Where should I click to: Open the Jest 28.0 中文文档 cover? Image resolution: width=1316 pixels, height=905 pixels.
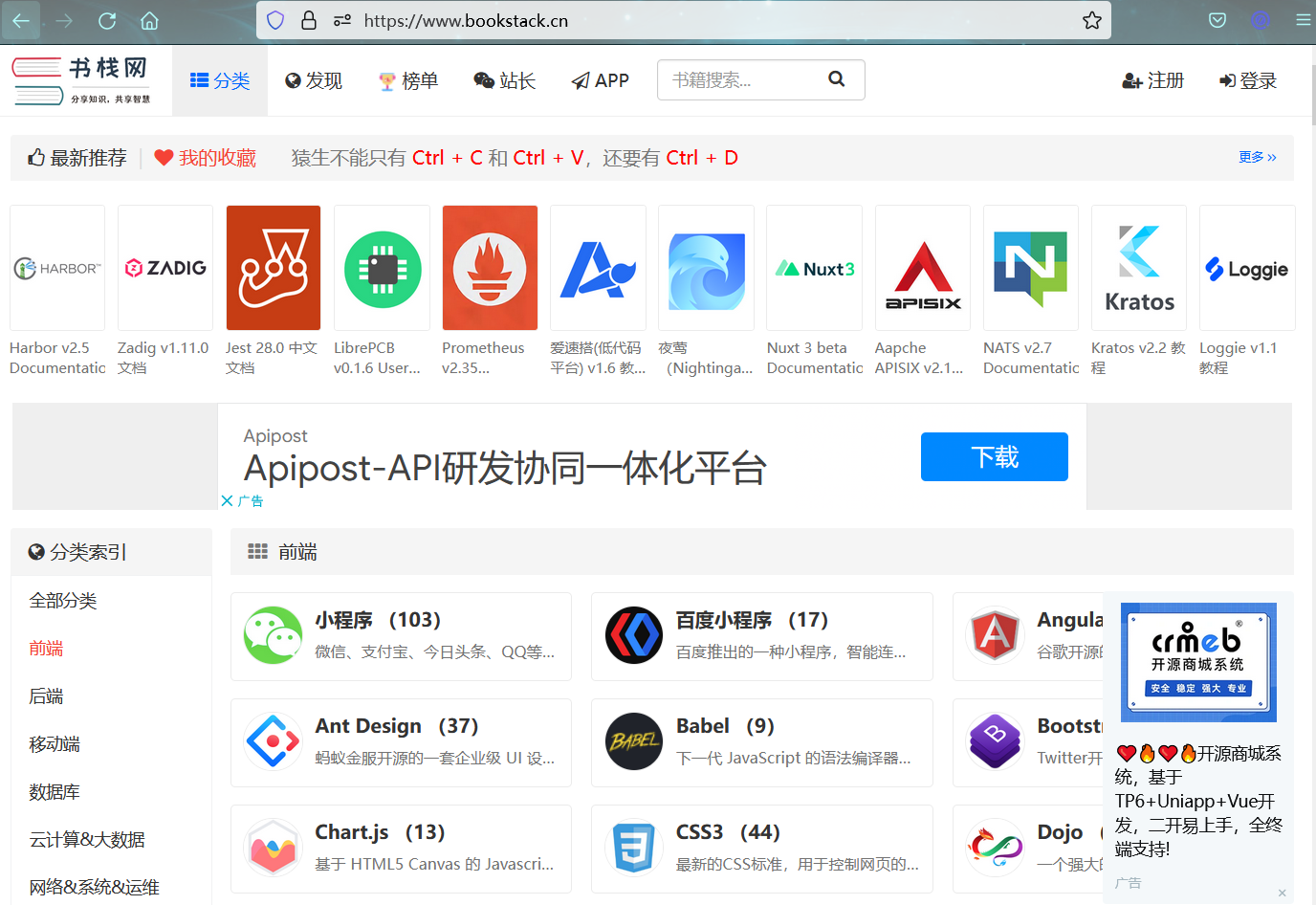pyautogui.click(x=274, y=268)
